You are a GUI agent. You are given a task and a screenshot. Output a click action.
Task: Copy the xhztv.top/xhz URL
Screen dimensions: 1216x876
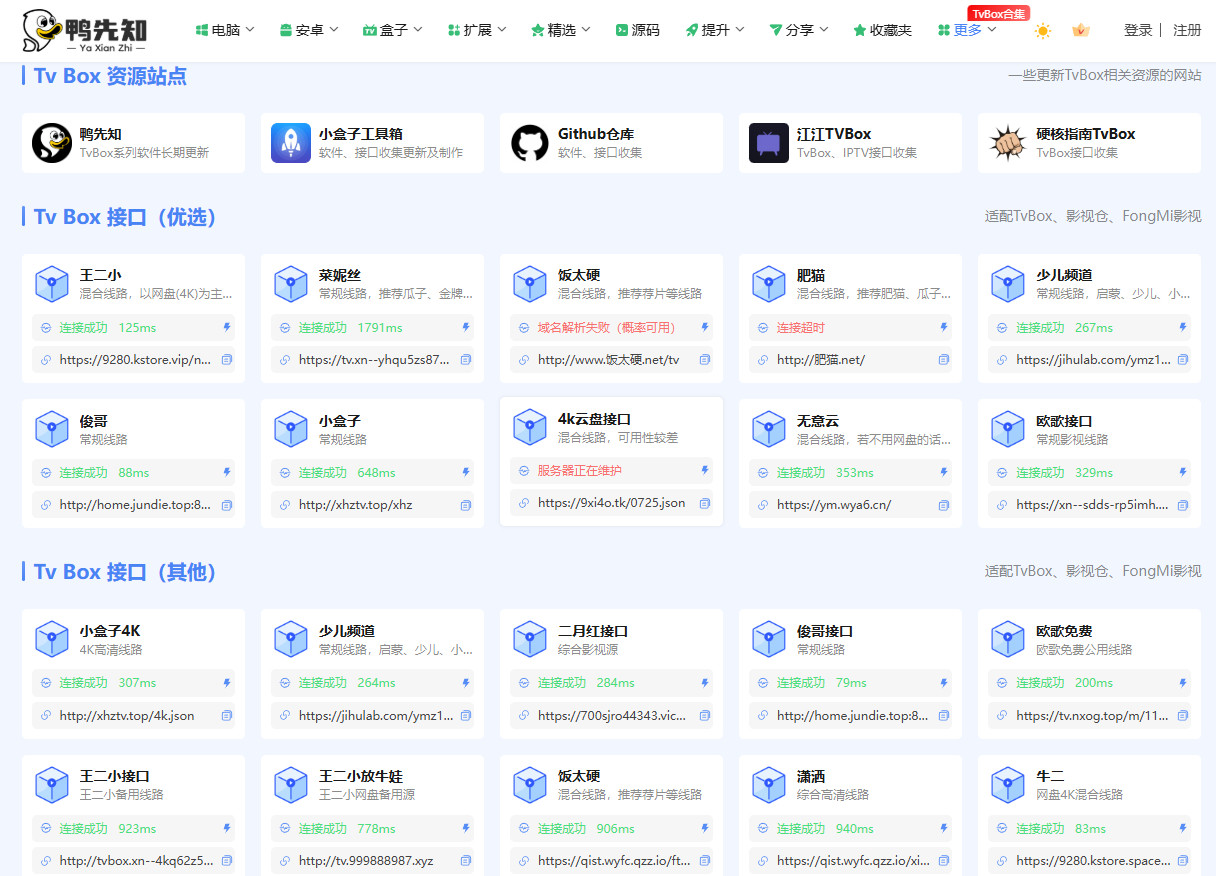coord(466,505)
